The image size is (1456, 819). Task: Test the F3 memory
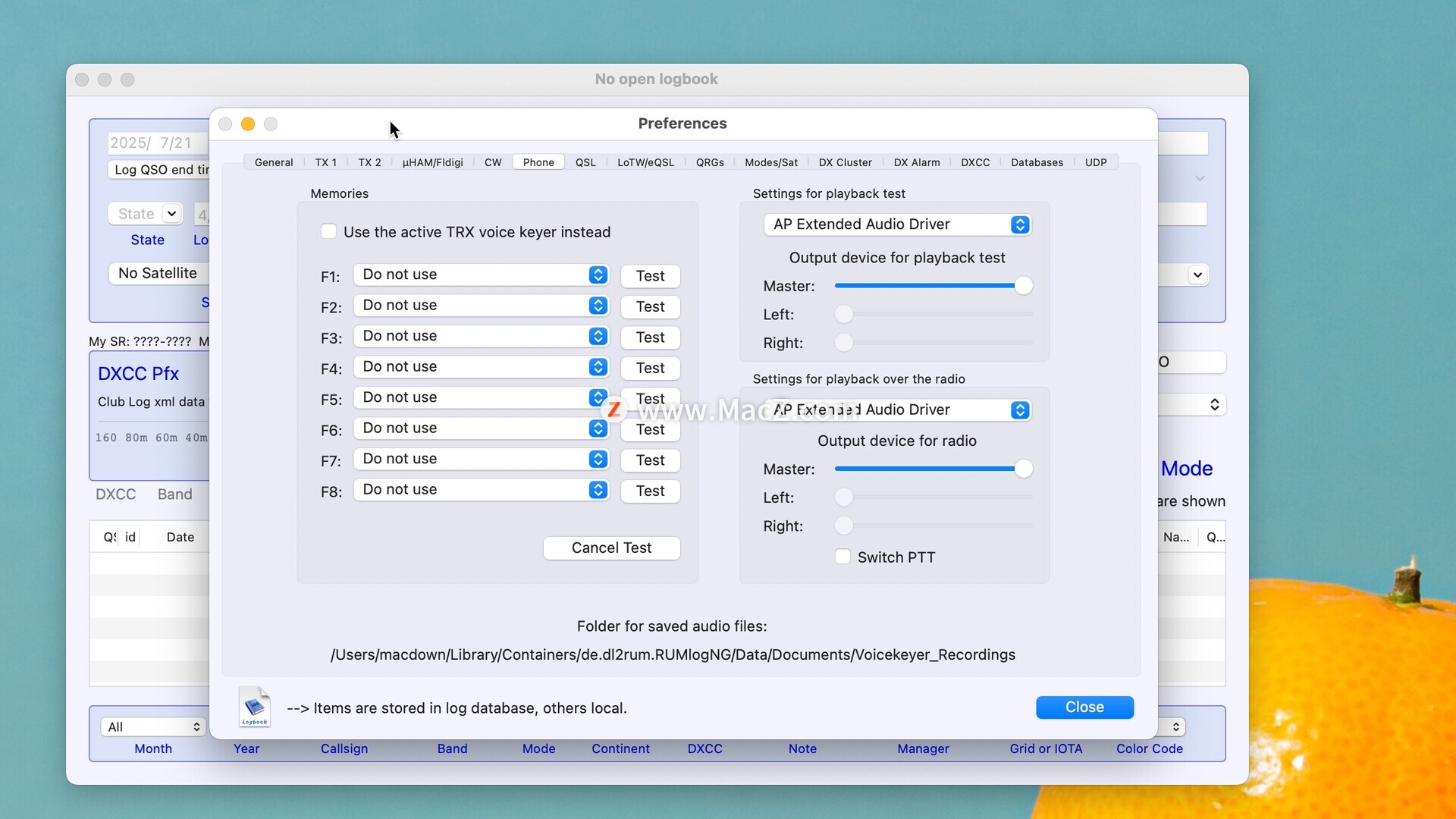click(650, 337)
